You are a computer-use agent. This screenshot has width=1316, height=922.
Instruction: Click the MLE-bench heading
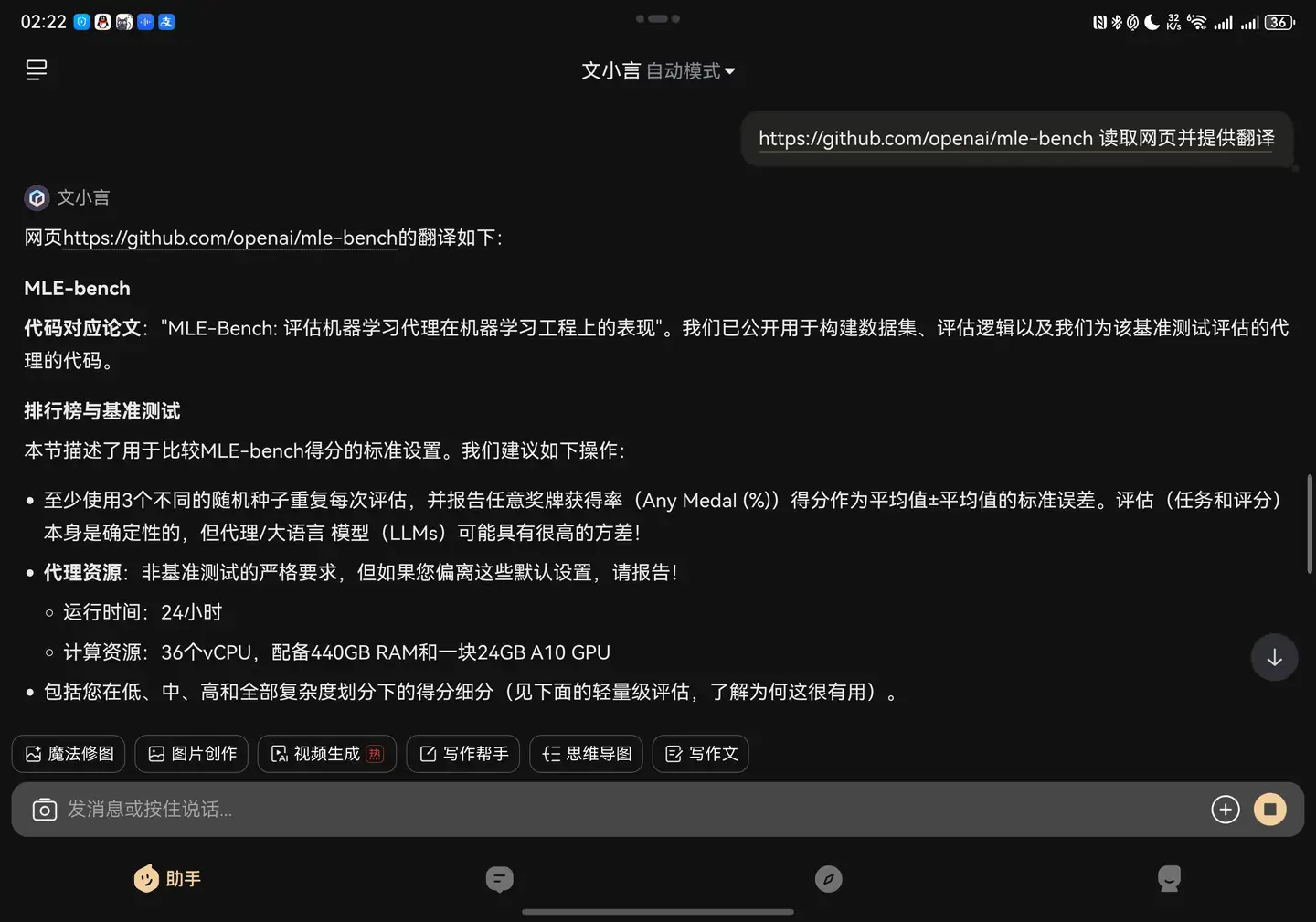click(78, 289)
